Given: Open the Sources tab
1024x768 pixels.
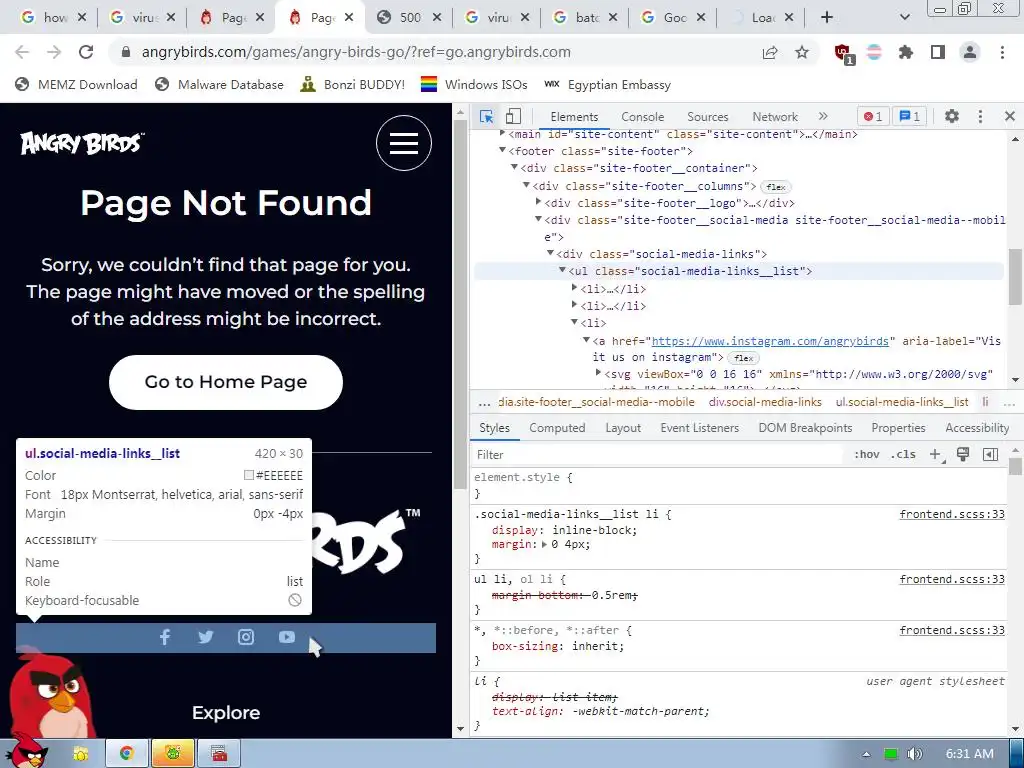Looking at the screenshot, I should coord(707,117).
